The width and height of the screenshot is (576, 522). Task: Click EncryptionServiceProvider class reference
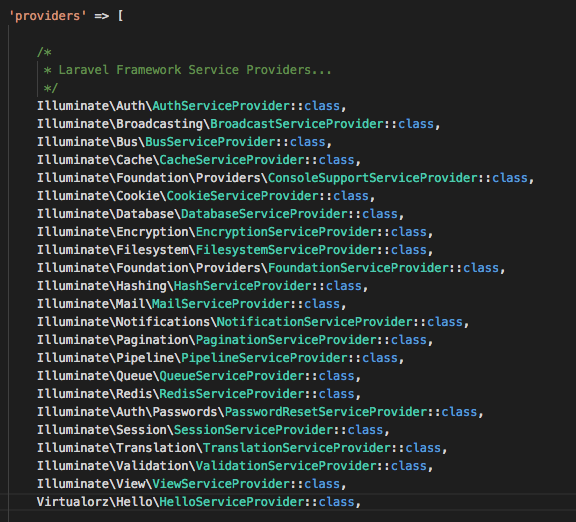[x=287, y=232]
